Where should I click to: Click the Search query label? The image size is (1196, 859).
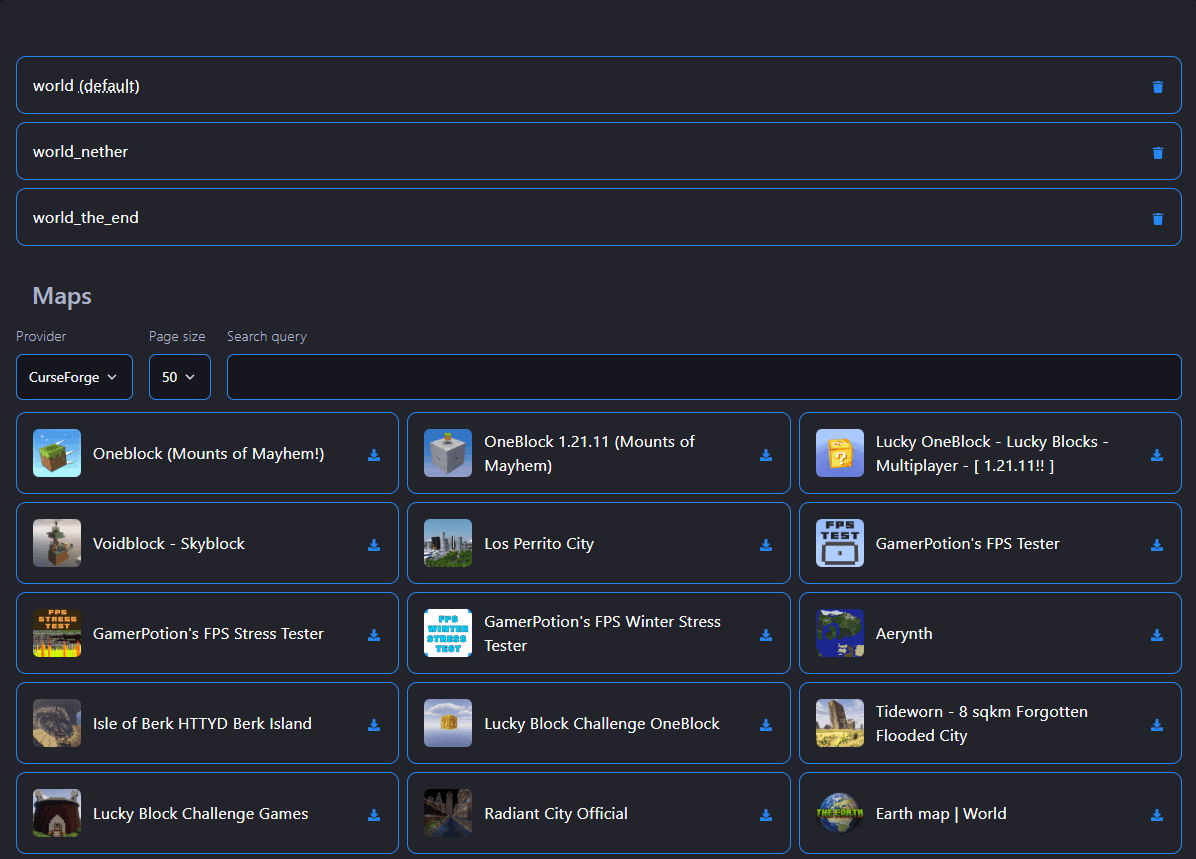tap(267, 336)
